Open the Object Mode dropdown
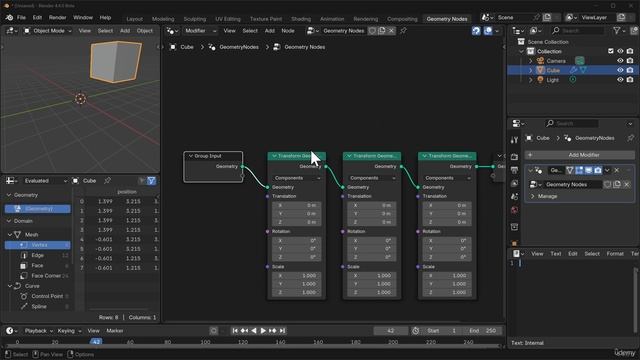 coord(48,31)
